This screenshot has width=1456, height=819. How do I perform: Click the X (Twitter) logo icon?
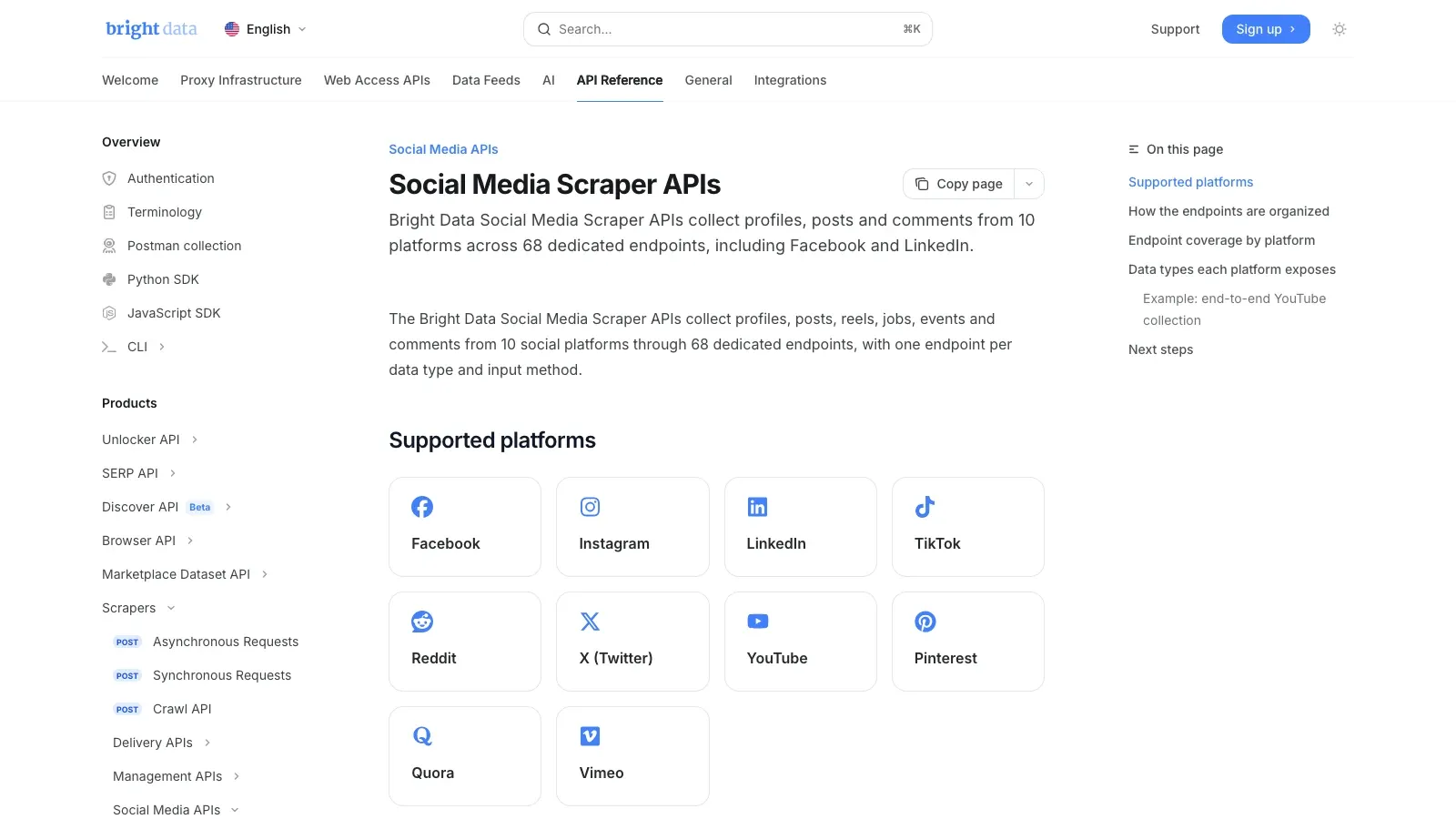point(590,622)
